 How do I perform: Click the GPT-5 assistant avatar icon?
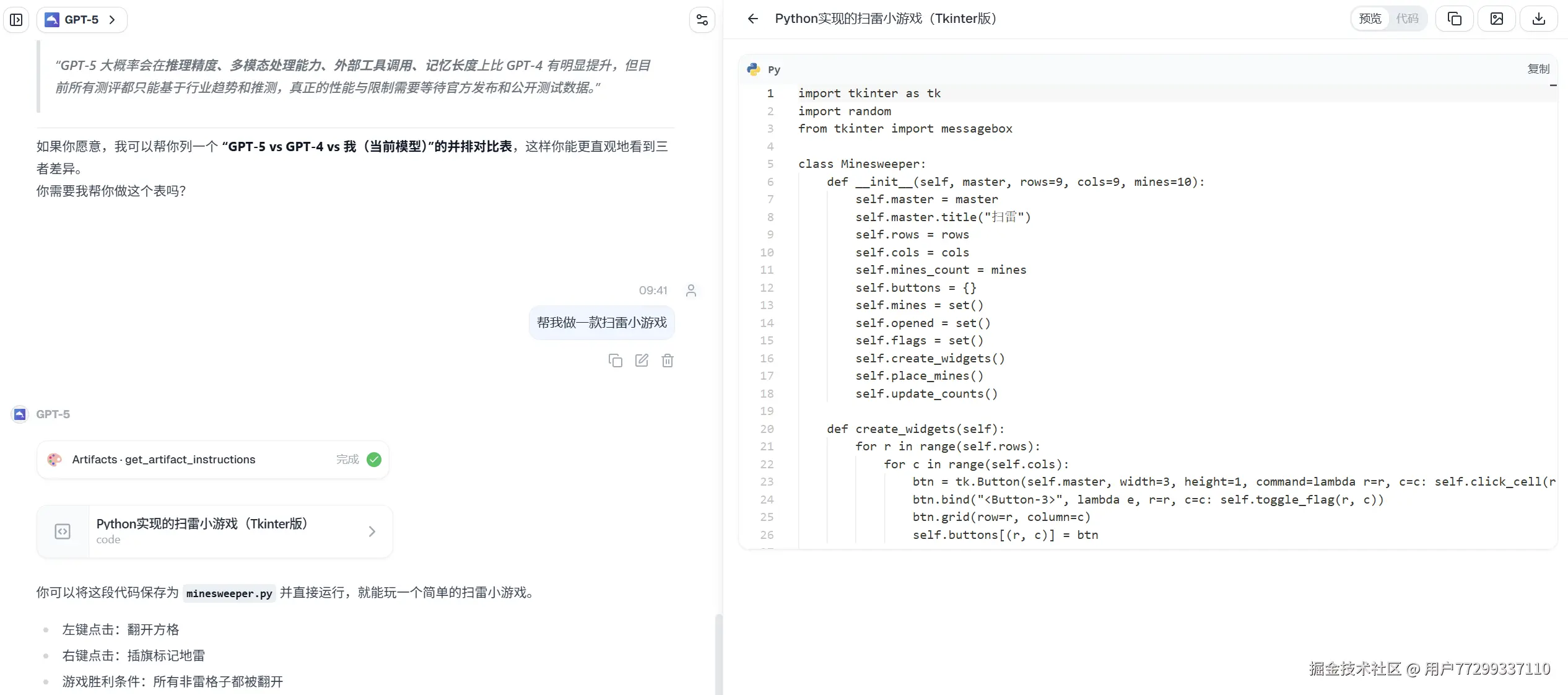(x=19, y=414)
